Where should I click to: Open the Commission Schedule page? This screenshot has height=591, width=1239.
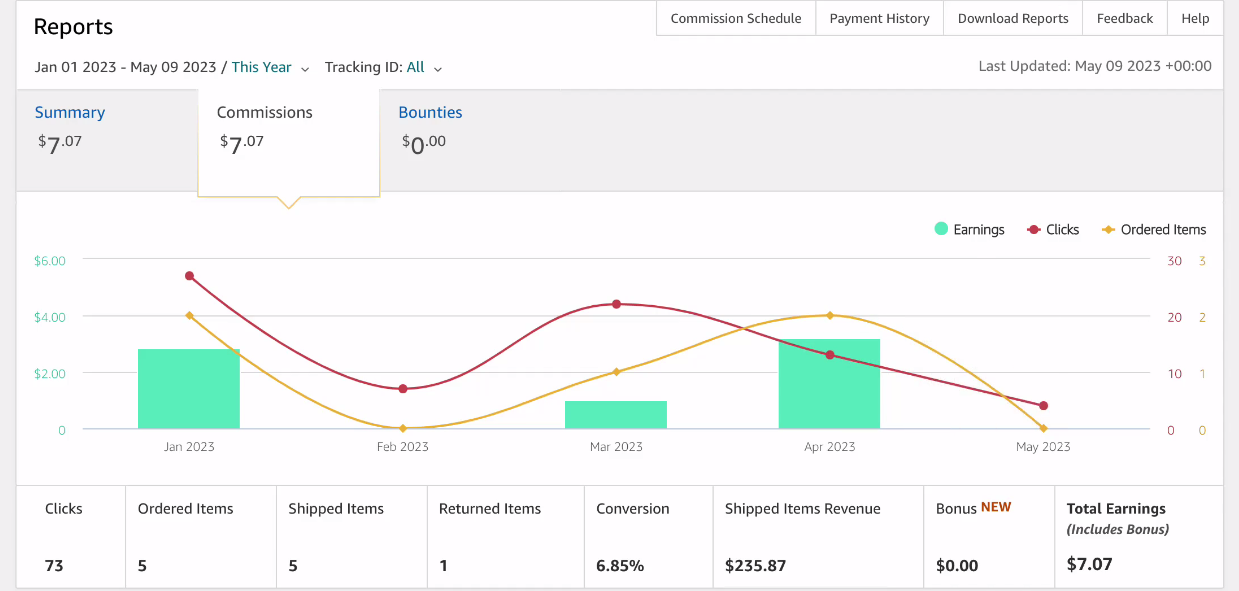click(736, 18)
